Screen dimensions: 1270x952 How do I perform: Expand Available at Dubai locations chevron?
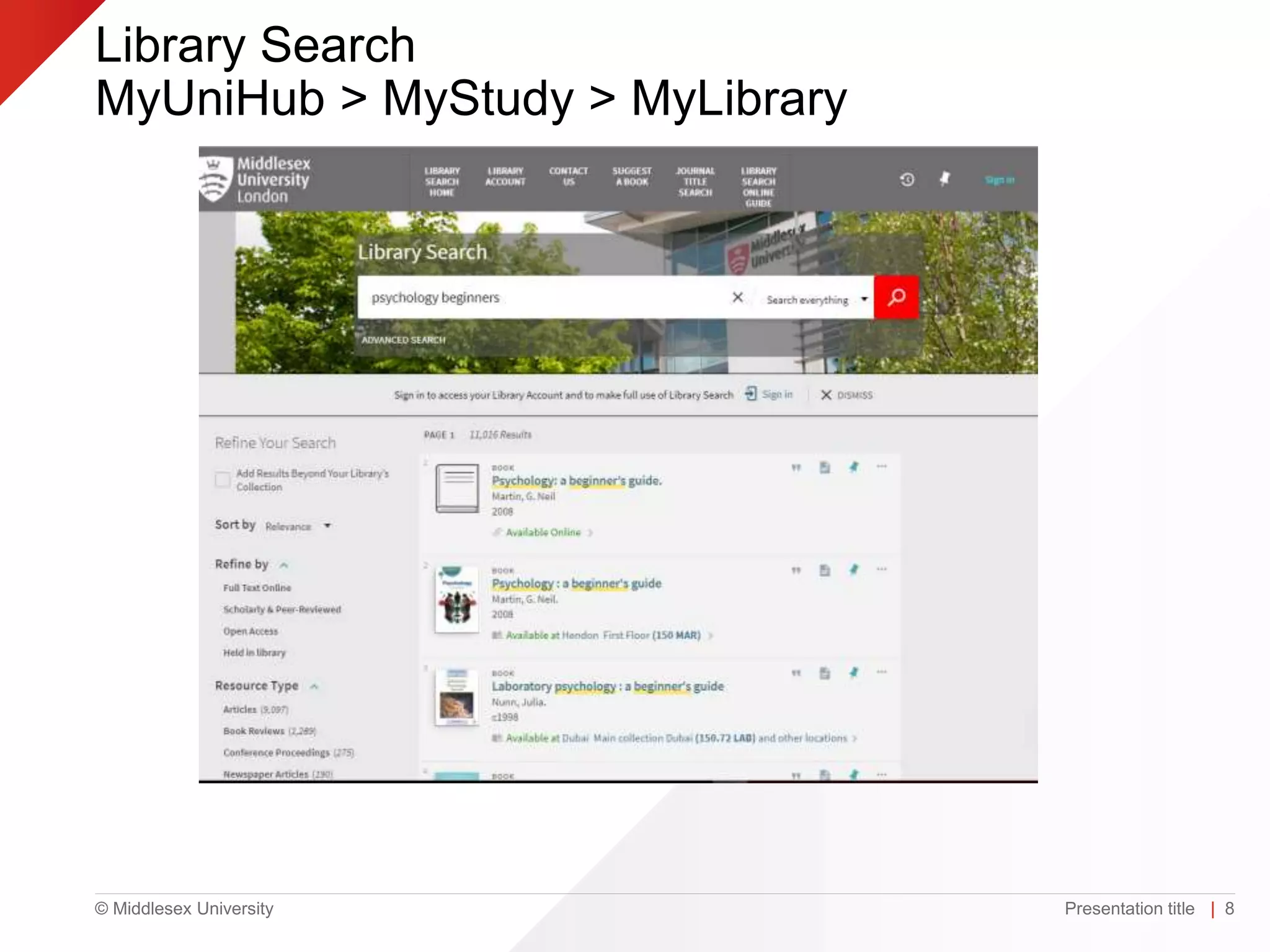855,738
